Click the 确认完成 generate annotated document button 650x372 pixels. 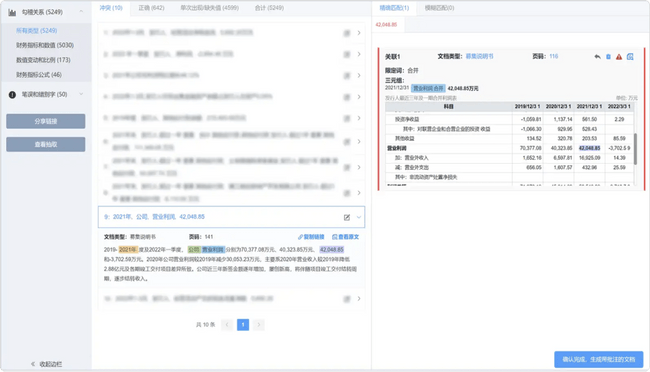click(x=599, y=360)
